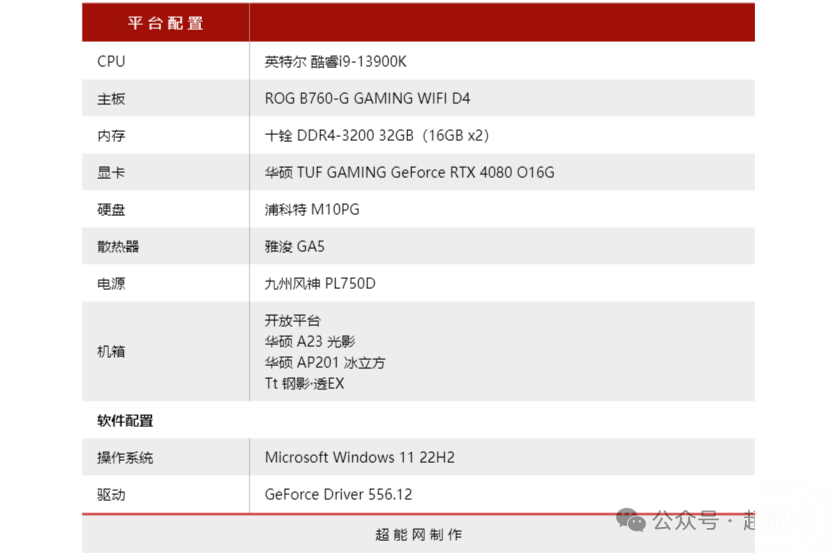Click the Tt 钢影·透EX entry
The width and height of the screenshot is (837, 553).
pos(304,384)
